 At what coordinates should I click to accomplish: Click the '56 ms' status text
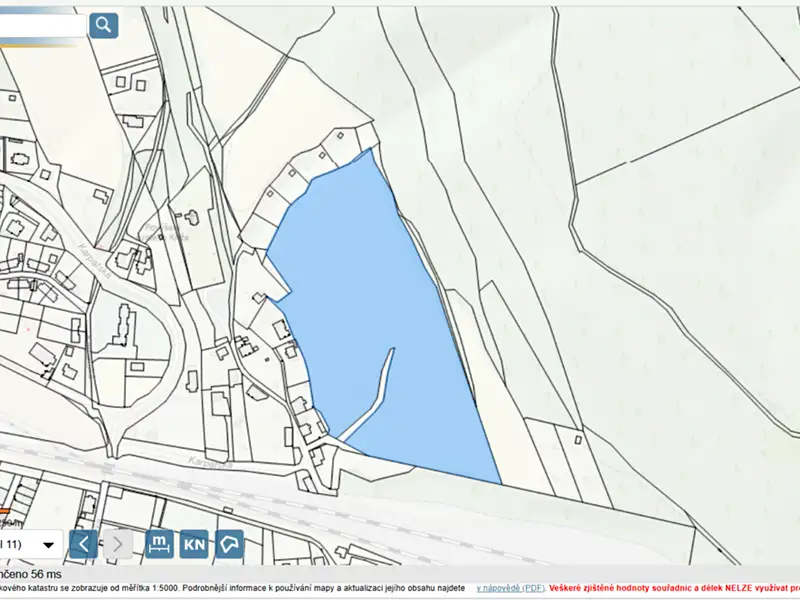point(46,574)
